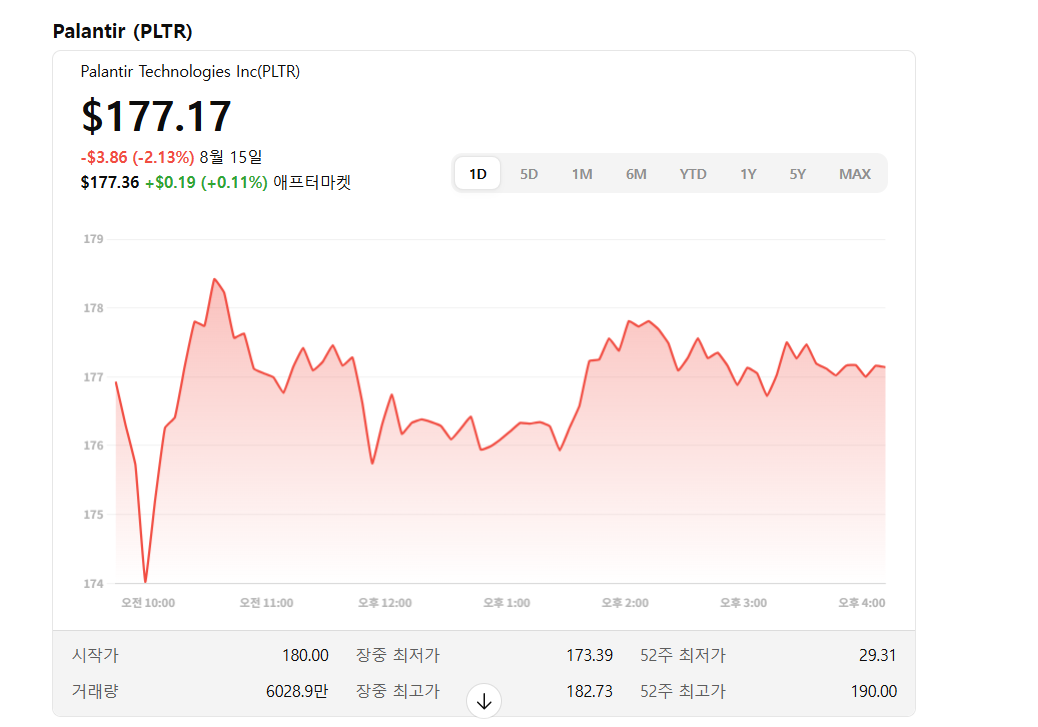The height and width of the screenshot is (727, 1038).
Task: Click the 177 y-axis label
Action: (93, 377)
